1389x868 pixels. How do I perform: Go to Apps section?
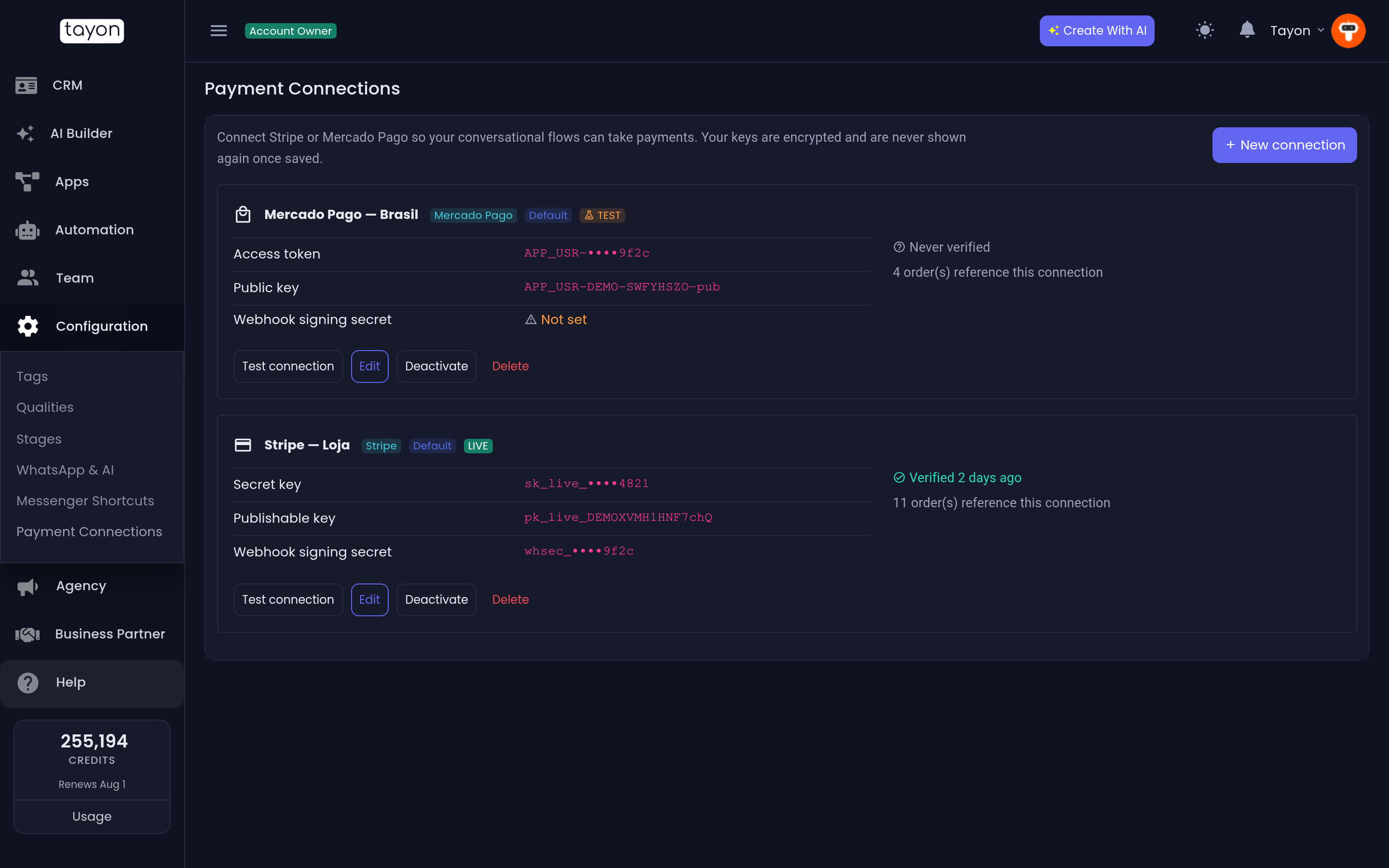(92, 181)
